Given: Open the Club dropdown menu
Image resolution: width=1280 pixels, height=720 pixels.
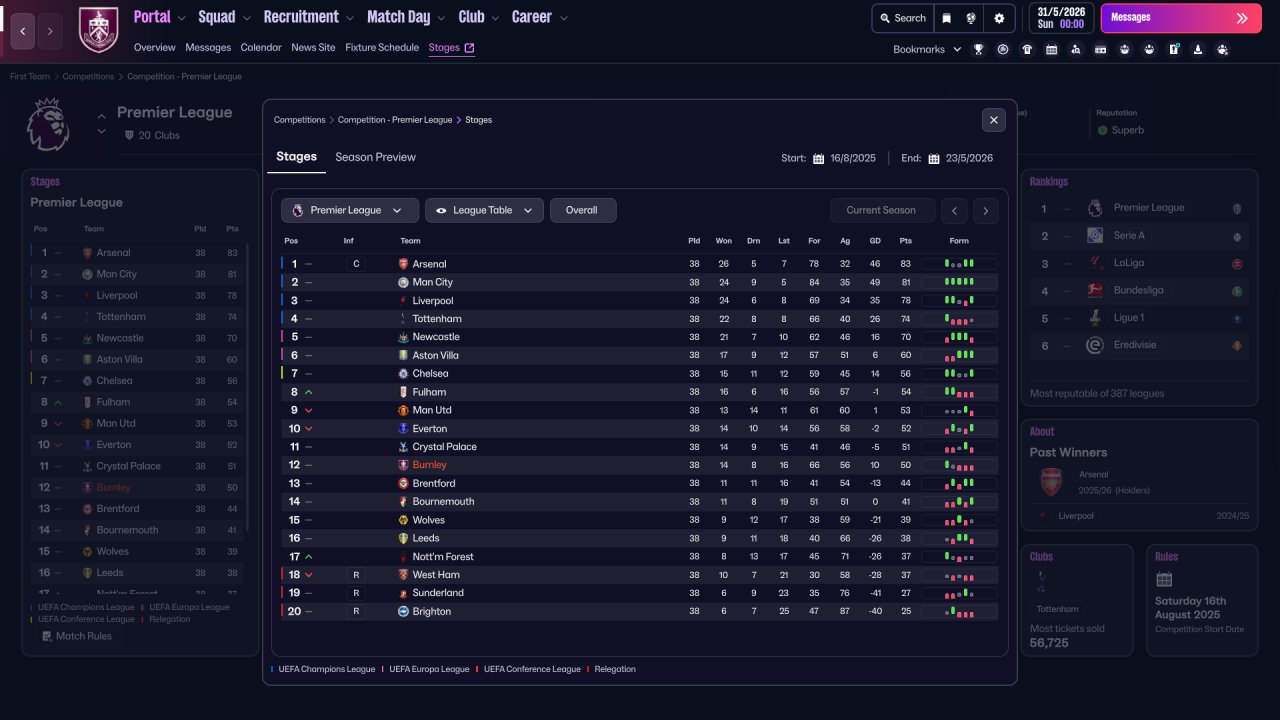Looking at the screenshot, I should (x=479, y=17).
